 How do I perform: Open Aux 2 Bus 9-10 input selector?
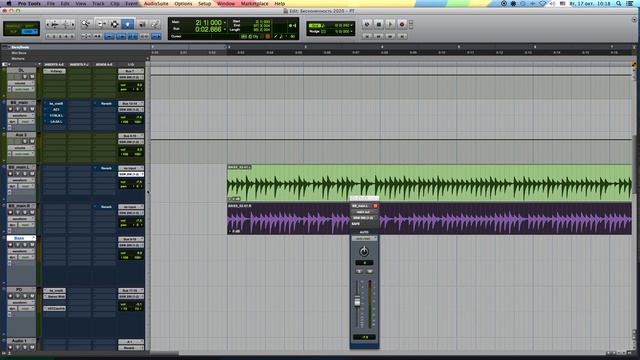click(131, 136)
